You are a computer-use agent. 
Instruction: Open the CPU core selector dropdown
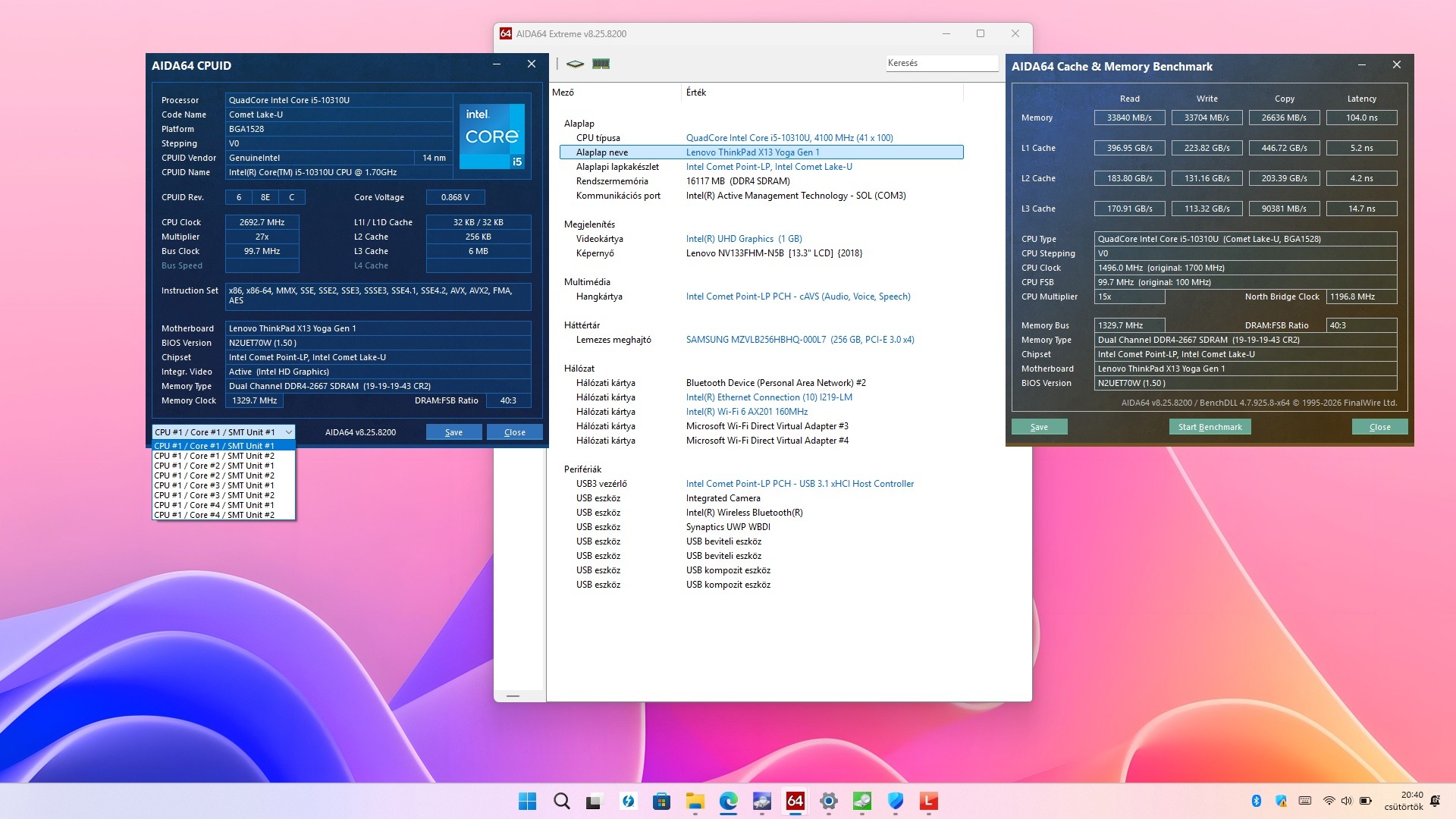(x=223, y=432)
